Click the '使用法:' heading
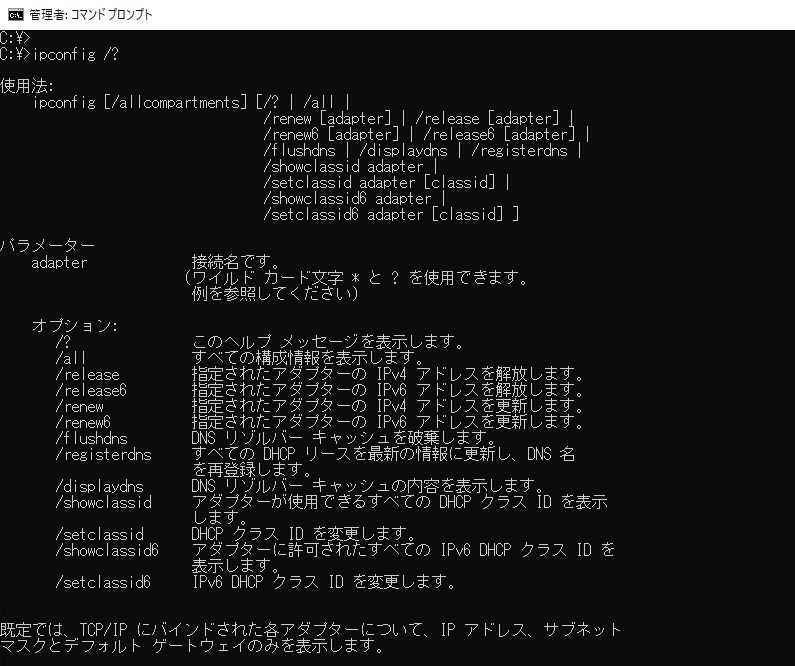 (x=27, y=86)
